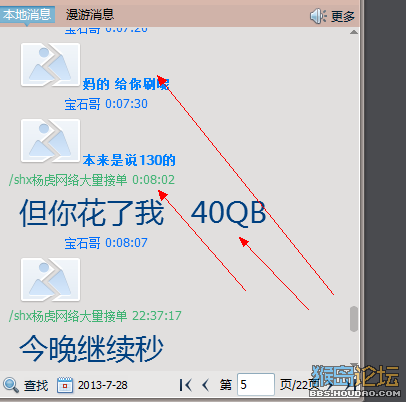Image resolution: width=406 pixels, height=402 pixels.
Task: Click sender line shx杨虎网络大里接单 0:08:02
Action: 92,180
